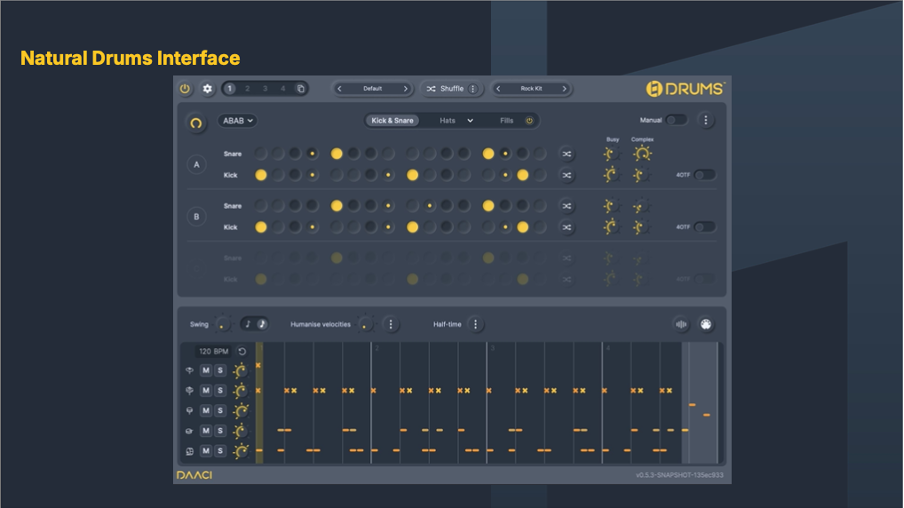Image resolution: width=904 pixels, height=508 pixels.
Task: Open three-dot menu beside Manual toggle
Action: (x=706, y=120)
